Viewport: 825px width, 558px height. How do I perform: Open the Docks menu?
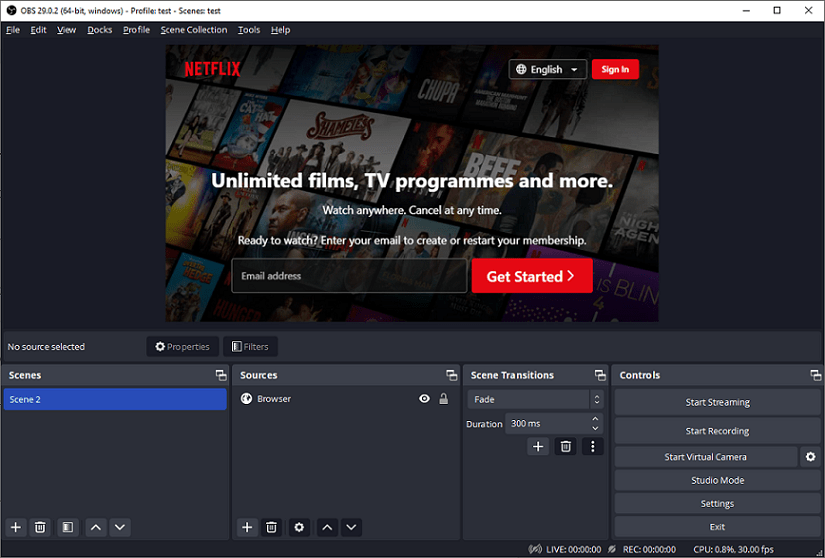click(x=99, y=30)
